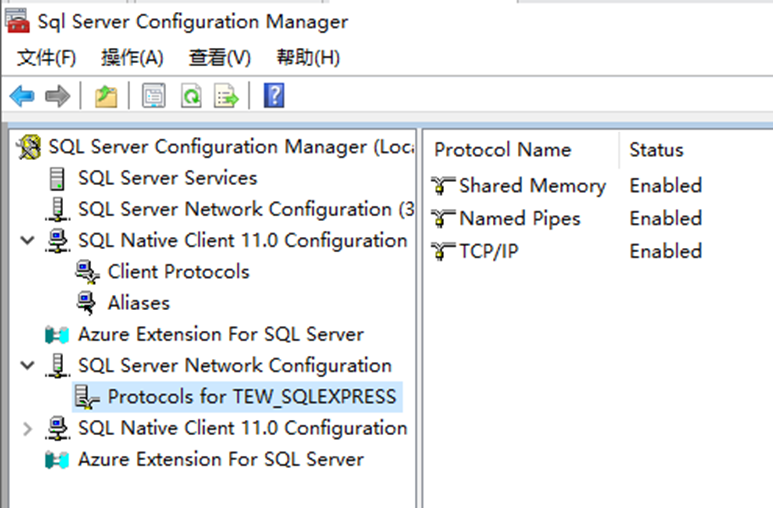This screenshot has width=773, height=508.
Task: Open the 操作(A) menu
Action: [132, 58]
